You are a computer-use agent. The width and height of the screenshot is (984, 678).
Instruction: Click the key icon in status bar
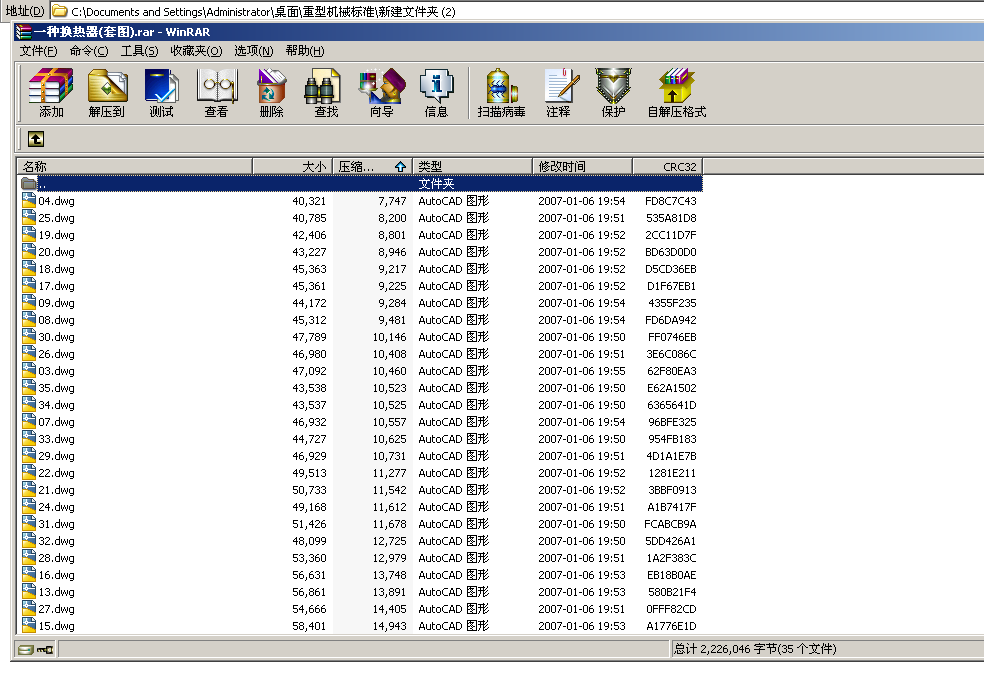45,650
